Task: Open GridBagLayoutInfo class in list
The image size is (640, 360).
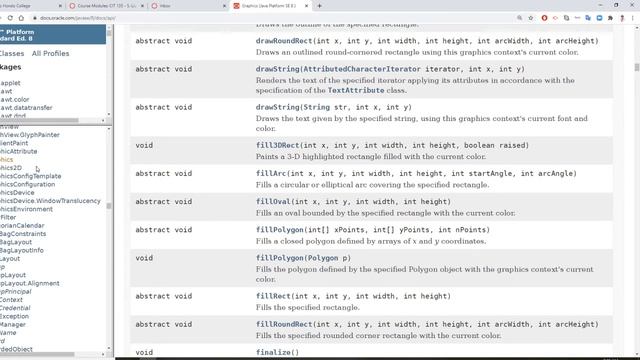Action: [x=22, y=250]
